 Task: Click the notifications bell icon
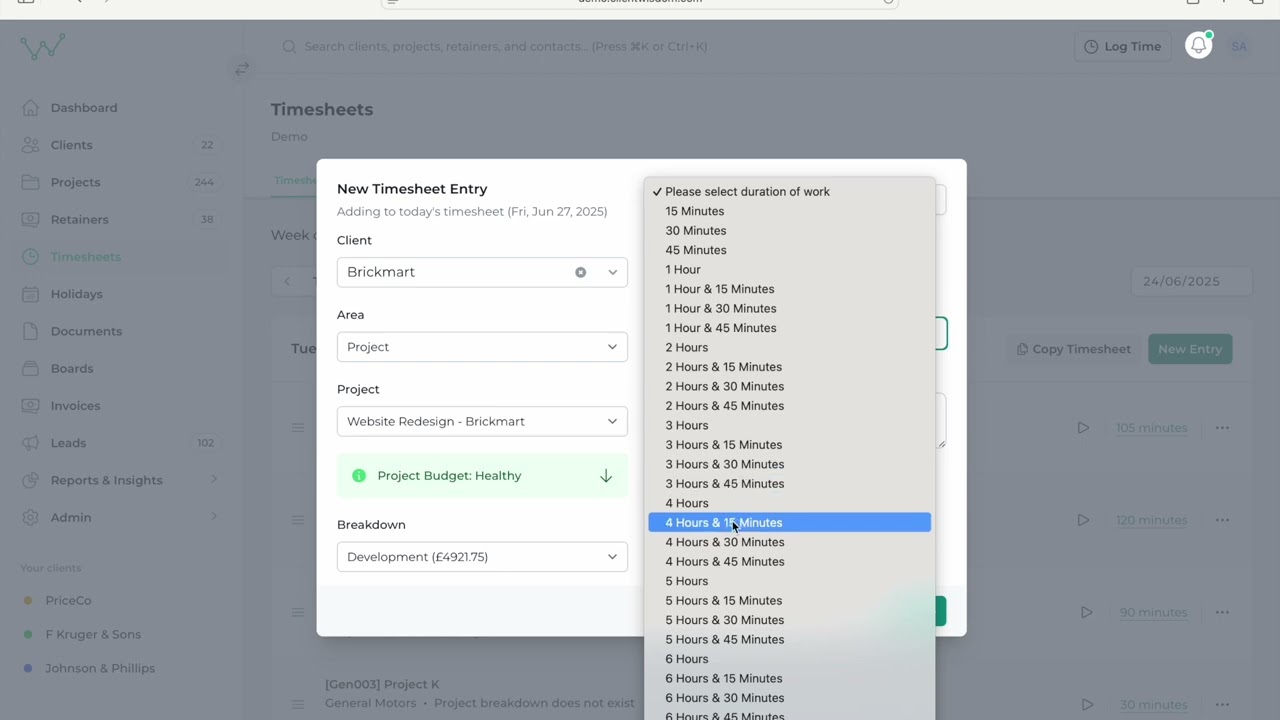[x=1198, y=46]
